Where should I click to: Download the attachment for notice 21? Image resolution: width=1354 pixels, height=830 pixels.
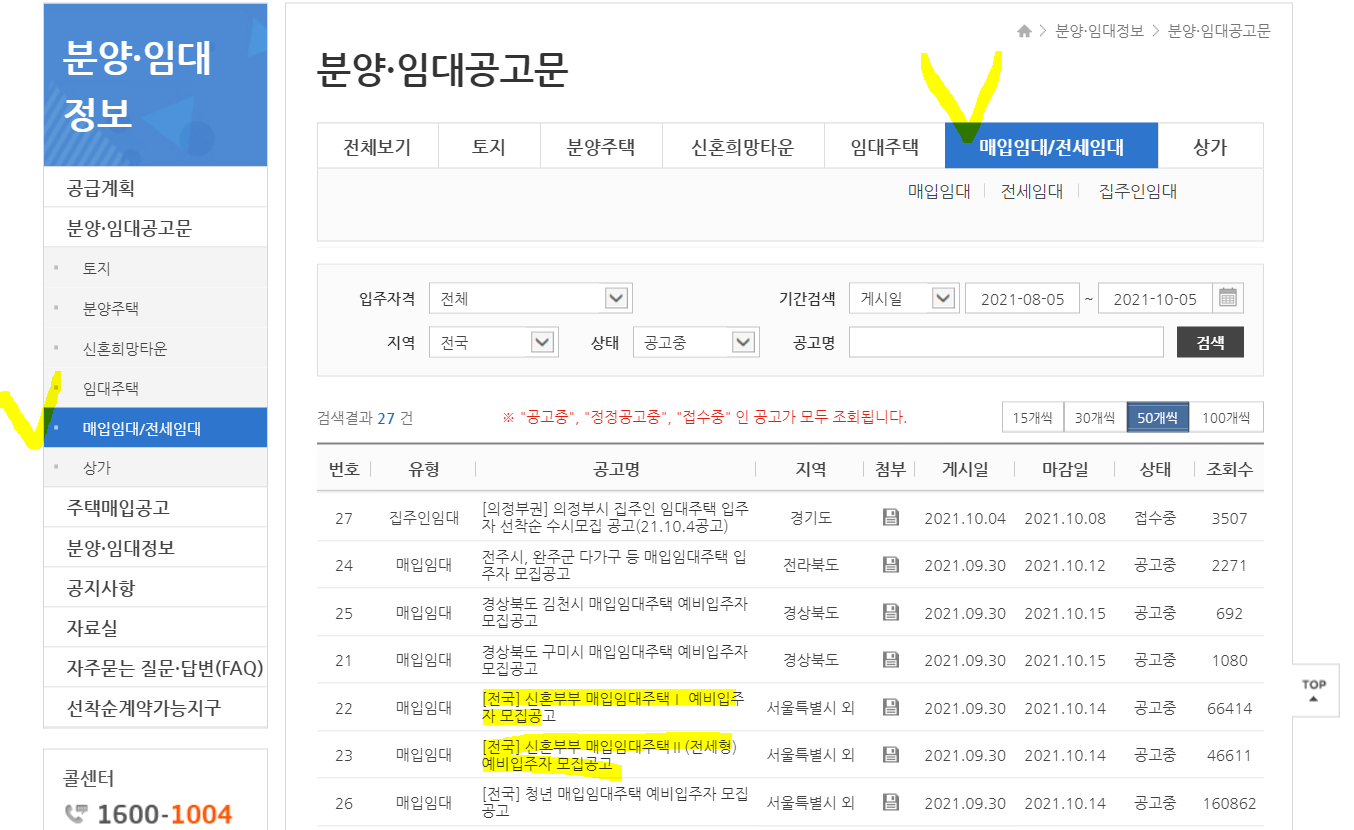(890, 660)
